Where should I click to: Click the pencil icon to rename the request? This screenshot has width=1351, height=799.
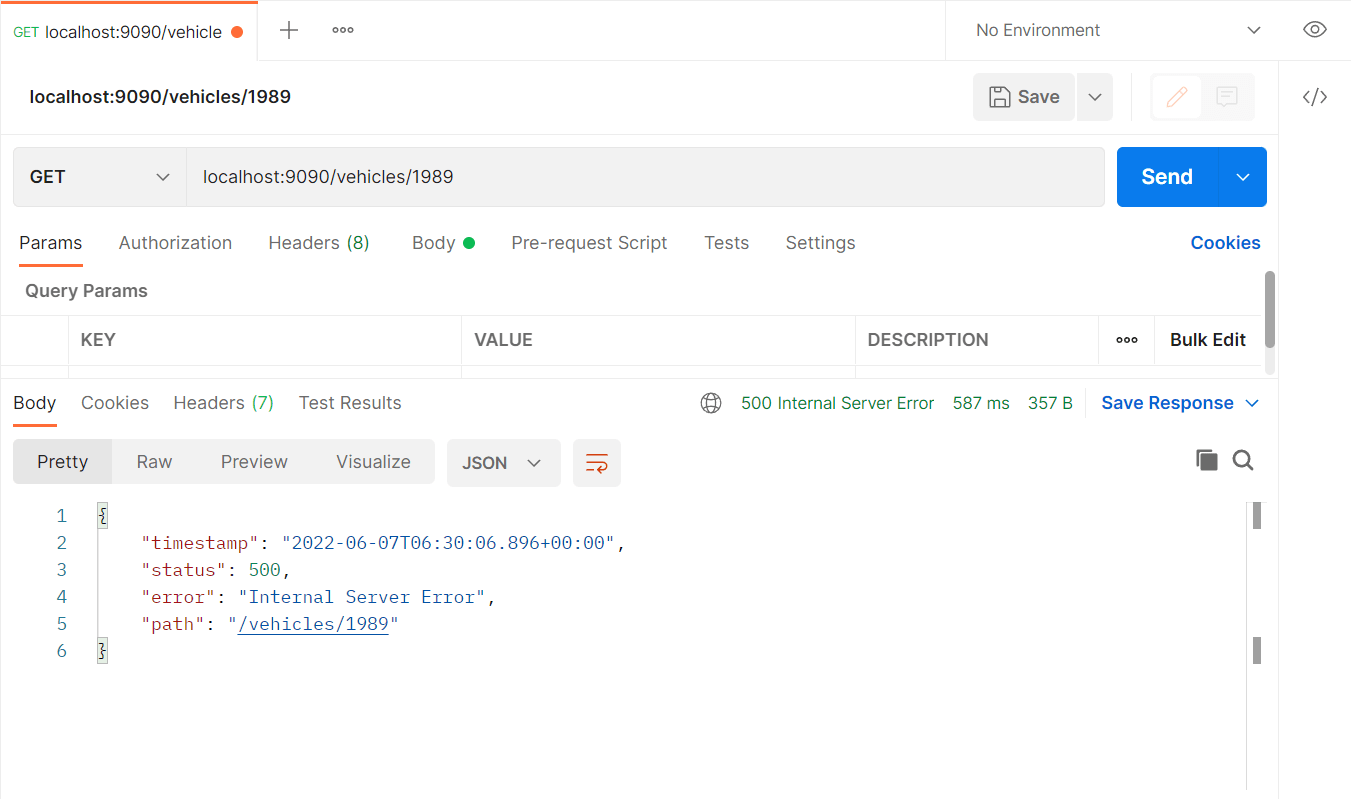[x=1175, y=96]
